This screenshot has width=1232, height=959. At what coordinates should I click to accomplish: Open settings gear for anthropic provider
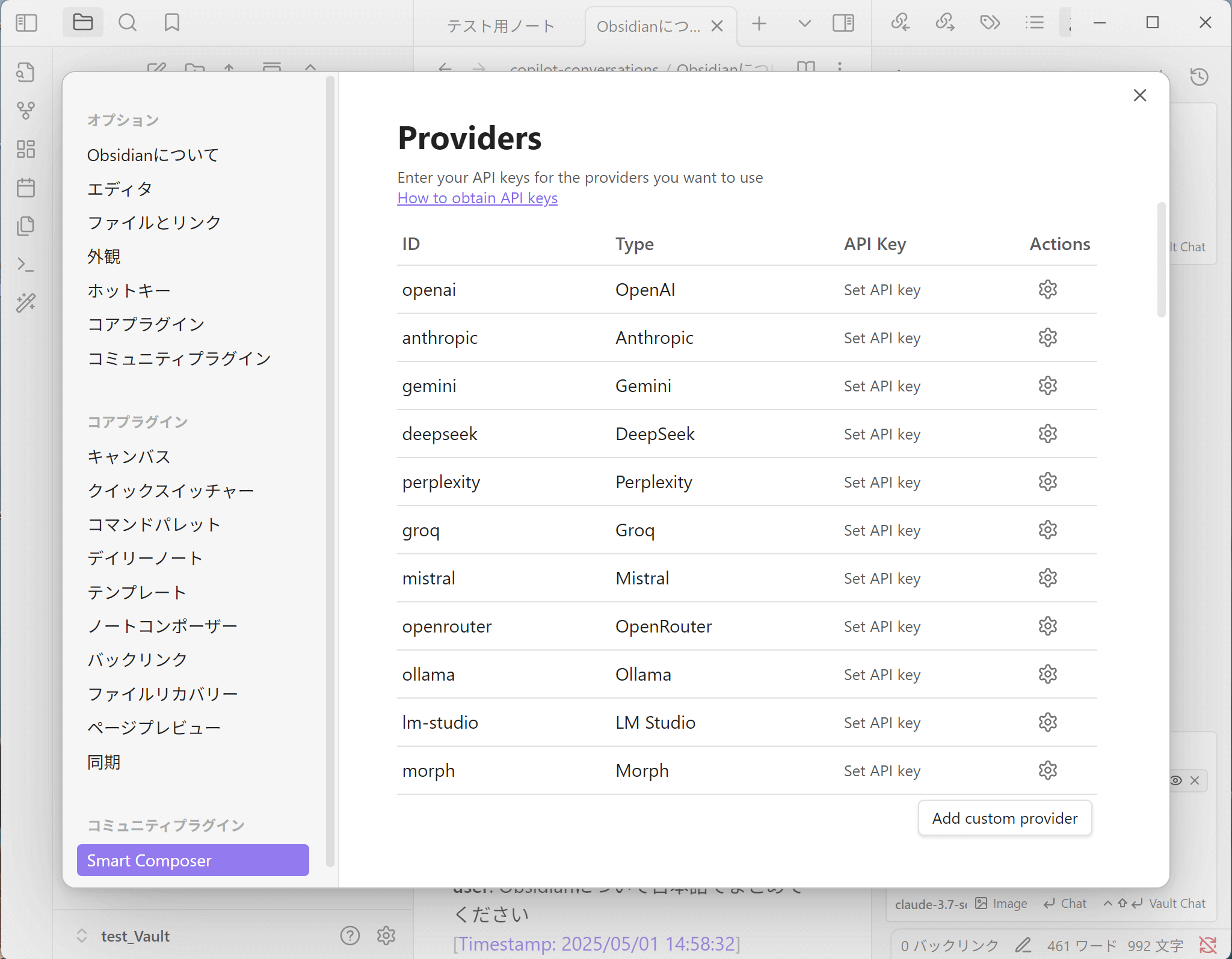1047,337
